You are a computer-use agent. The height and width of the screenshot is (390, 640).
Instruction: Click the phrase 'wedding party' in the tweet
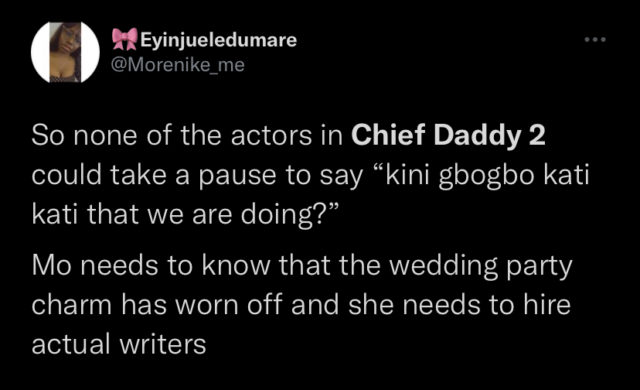[481, 267]
